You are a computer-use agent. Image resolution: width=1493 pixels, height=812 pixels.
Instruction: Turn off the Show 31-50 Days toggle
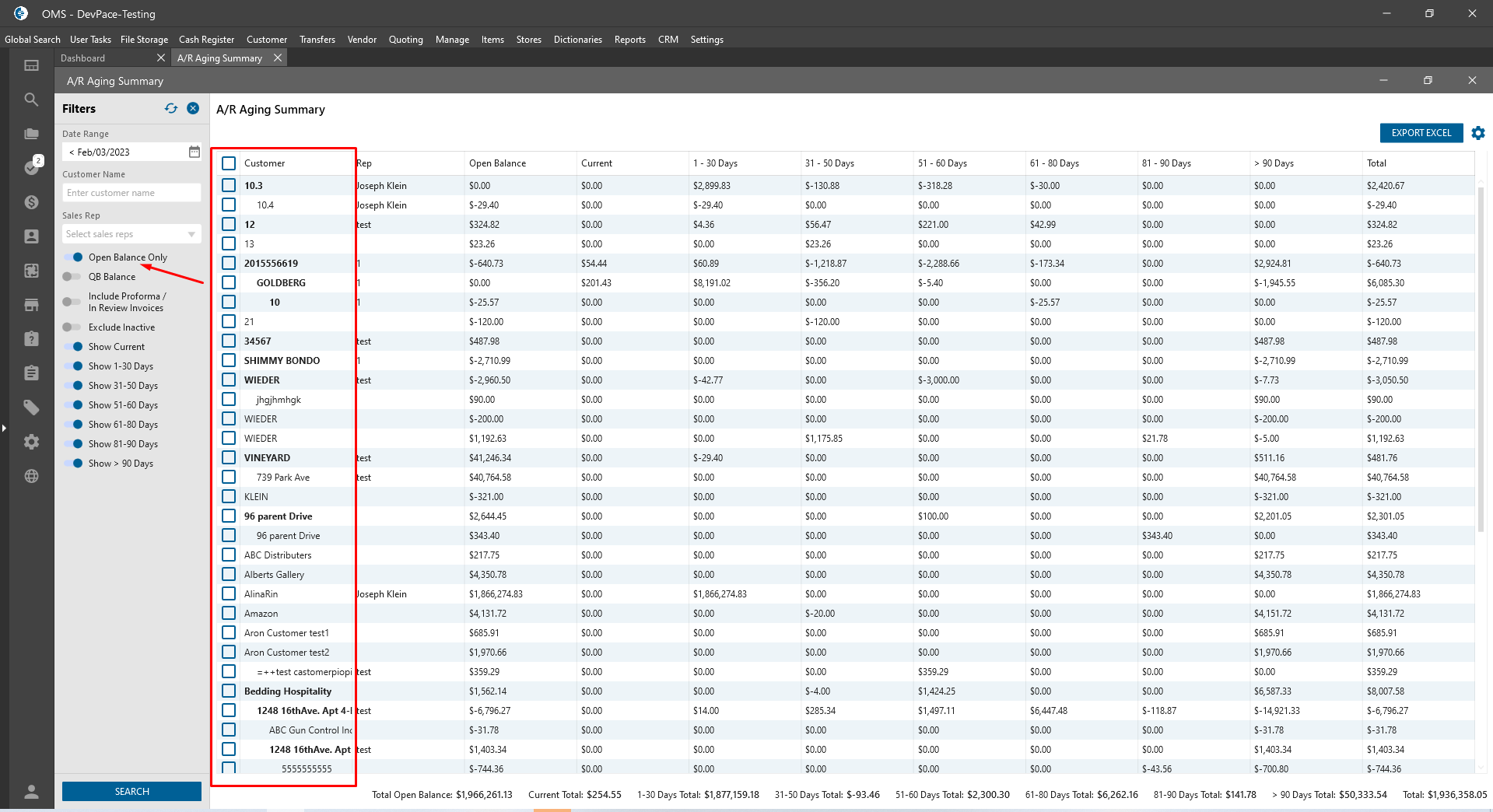click(x=73, y=386)
